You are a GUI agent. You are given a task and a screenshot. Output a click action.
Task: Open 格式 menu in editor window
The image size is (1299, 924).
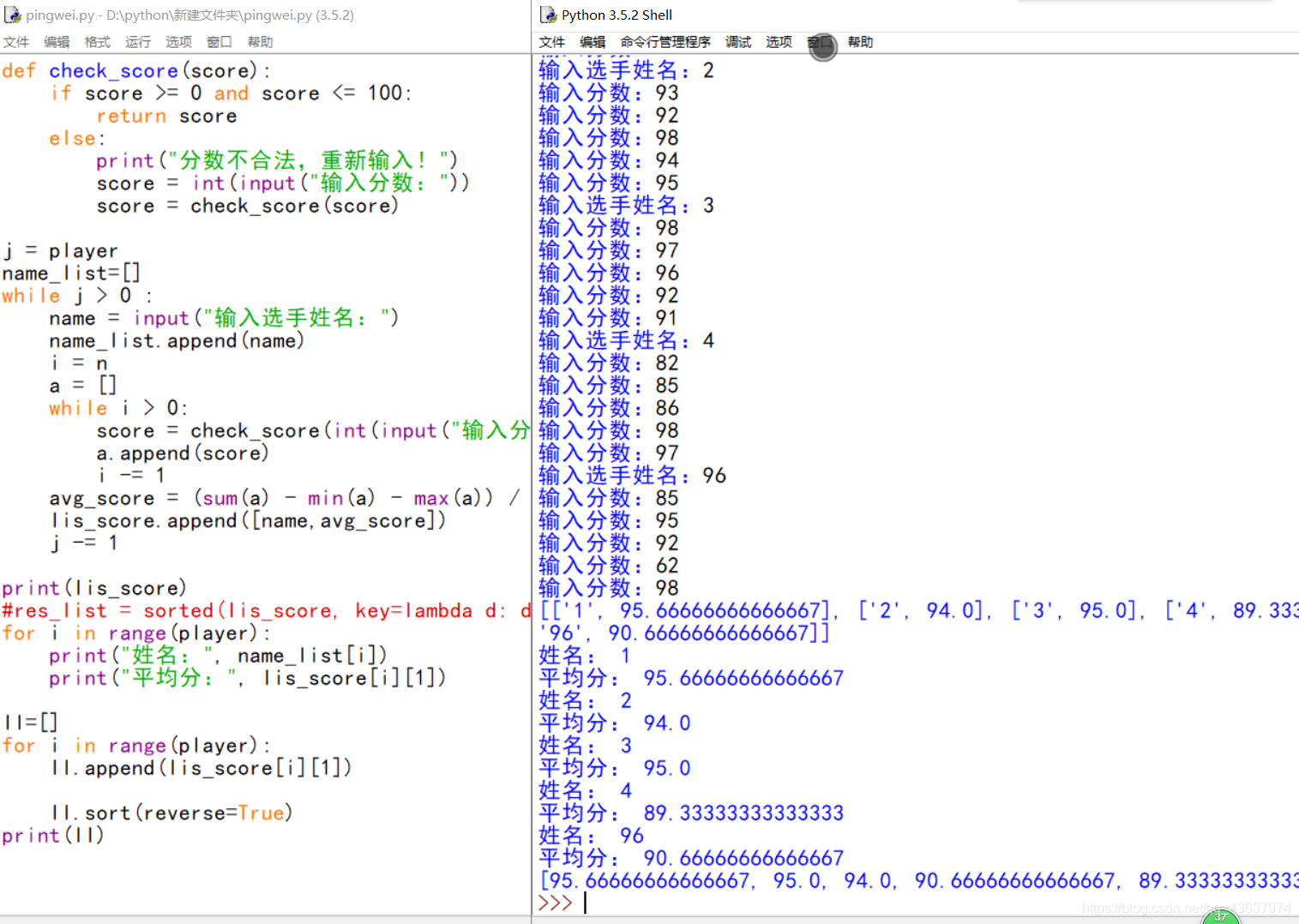97,42
